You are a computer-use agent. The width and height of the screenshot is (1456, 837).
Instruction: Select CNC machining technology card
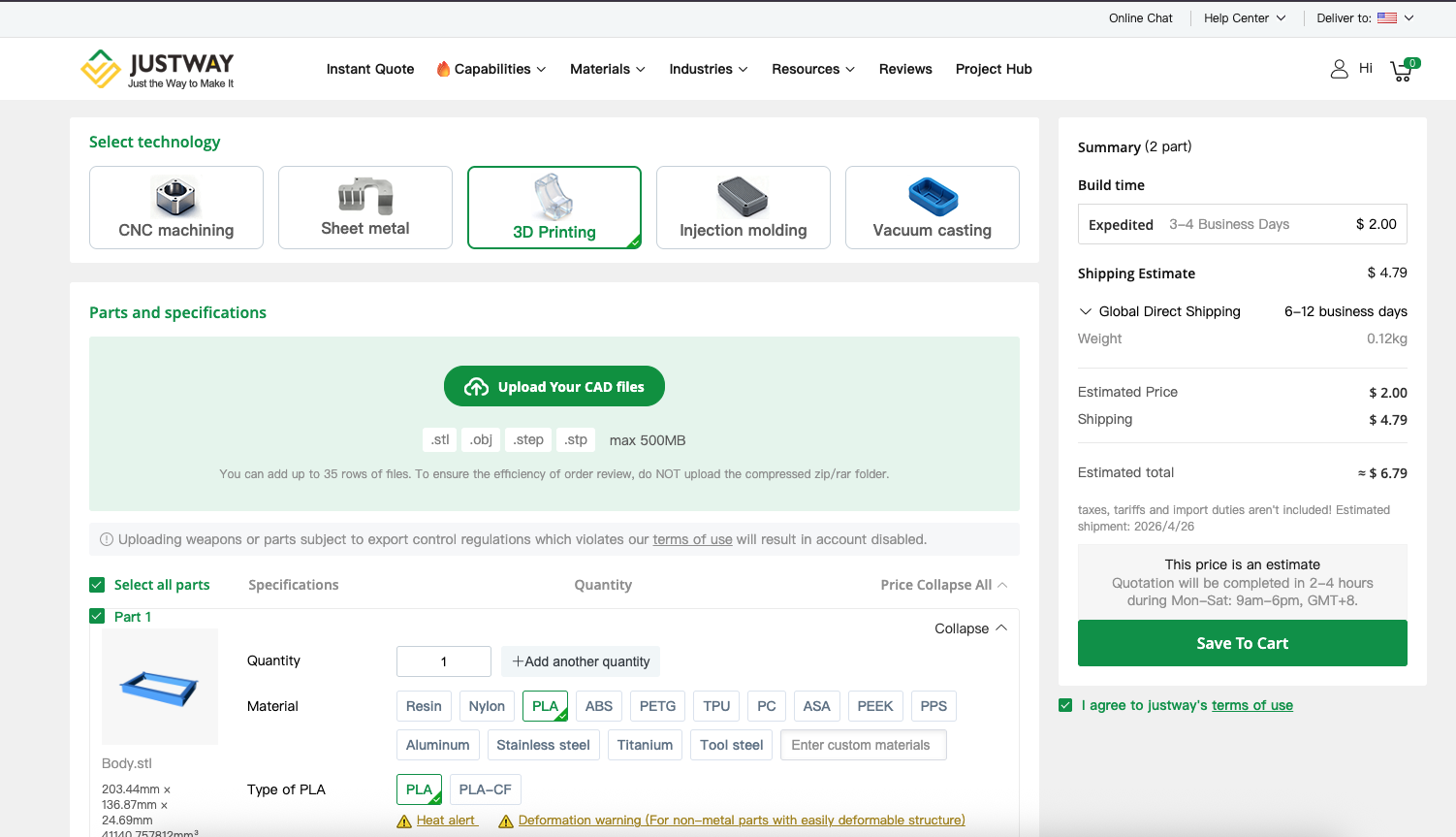tap(176, 208)
